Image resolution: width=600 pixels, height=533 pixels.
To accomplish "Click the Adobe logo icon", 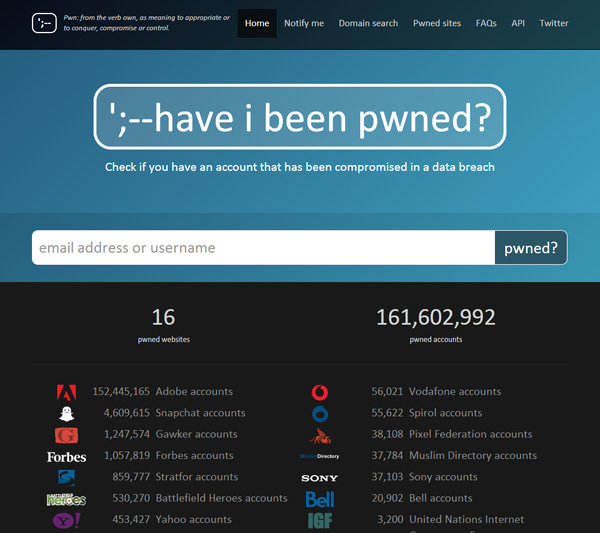I will [x=67, y=392].
